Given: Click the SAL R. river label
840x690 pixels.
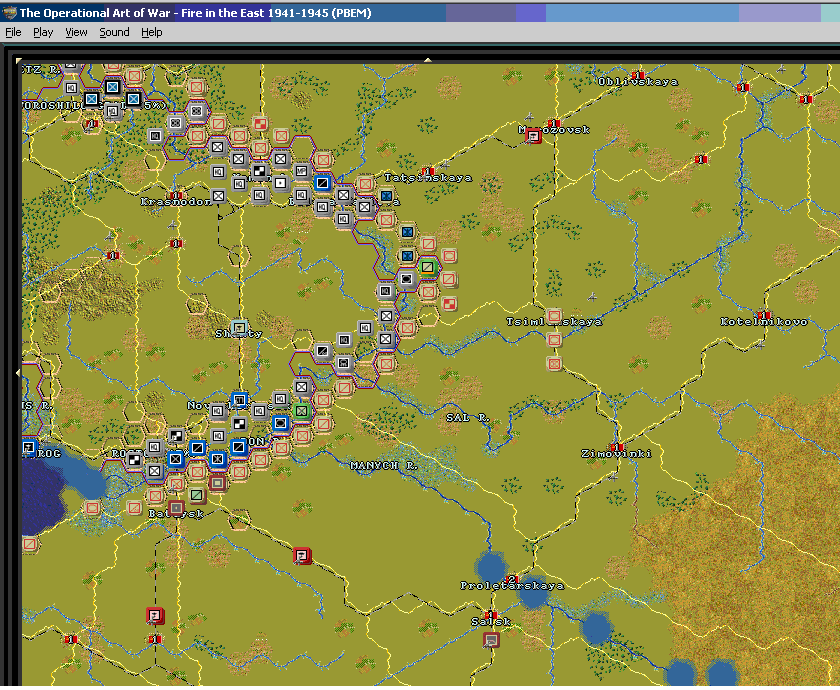Looking at the screenshot, I should click(x=468, y=418).
